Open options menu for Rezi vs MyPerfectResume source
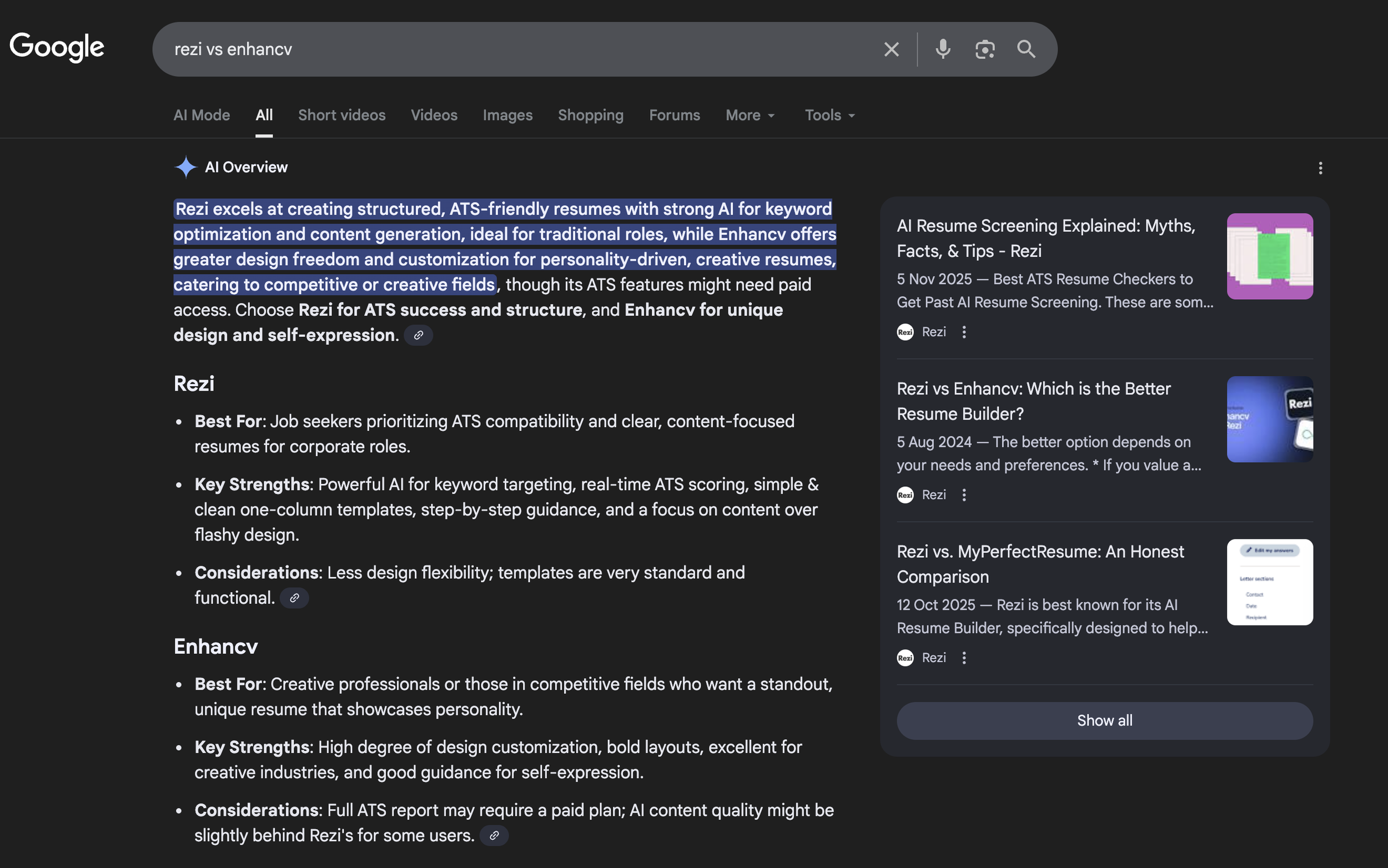This screenshot has width=1388, height=868. 964,658
